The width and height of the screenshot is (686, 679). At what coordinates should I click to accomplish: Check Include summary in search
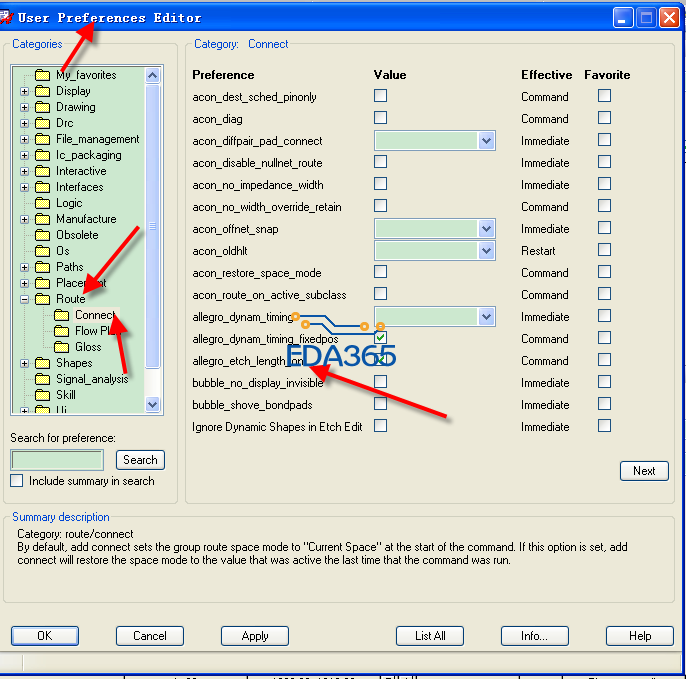[17, 481]
